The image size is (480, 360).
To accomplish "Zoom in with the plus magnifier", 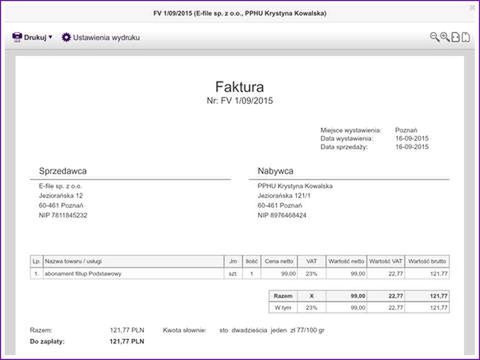I will pos(445,37).
